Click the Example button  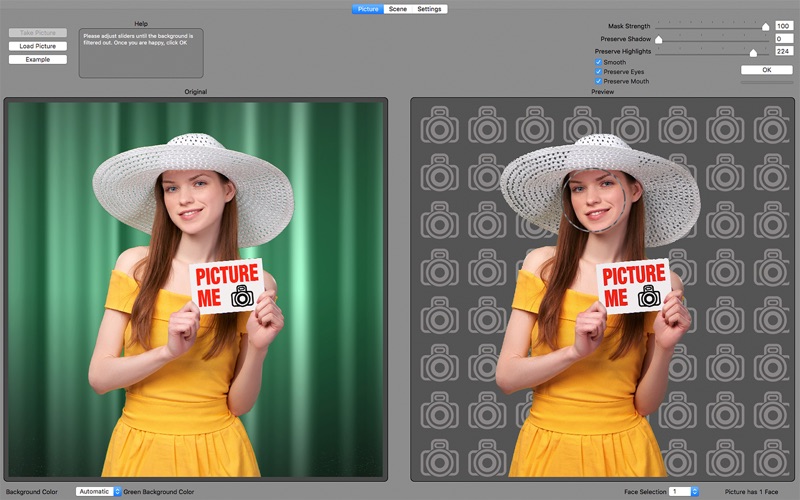click(38, 59)
